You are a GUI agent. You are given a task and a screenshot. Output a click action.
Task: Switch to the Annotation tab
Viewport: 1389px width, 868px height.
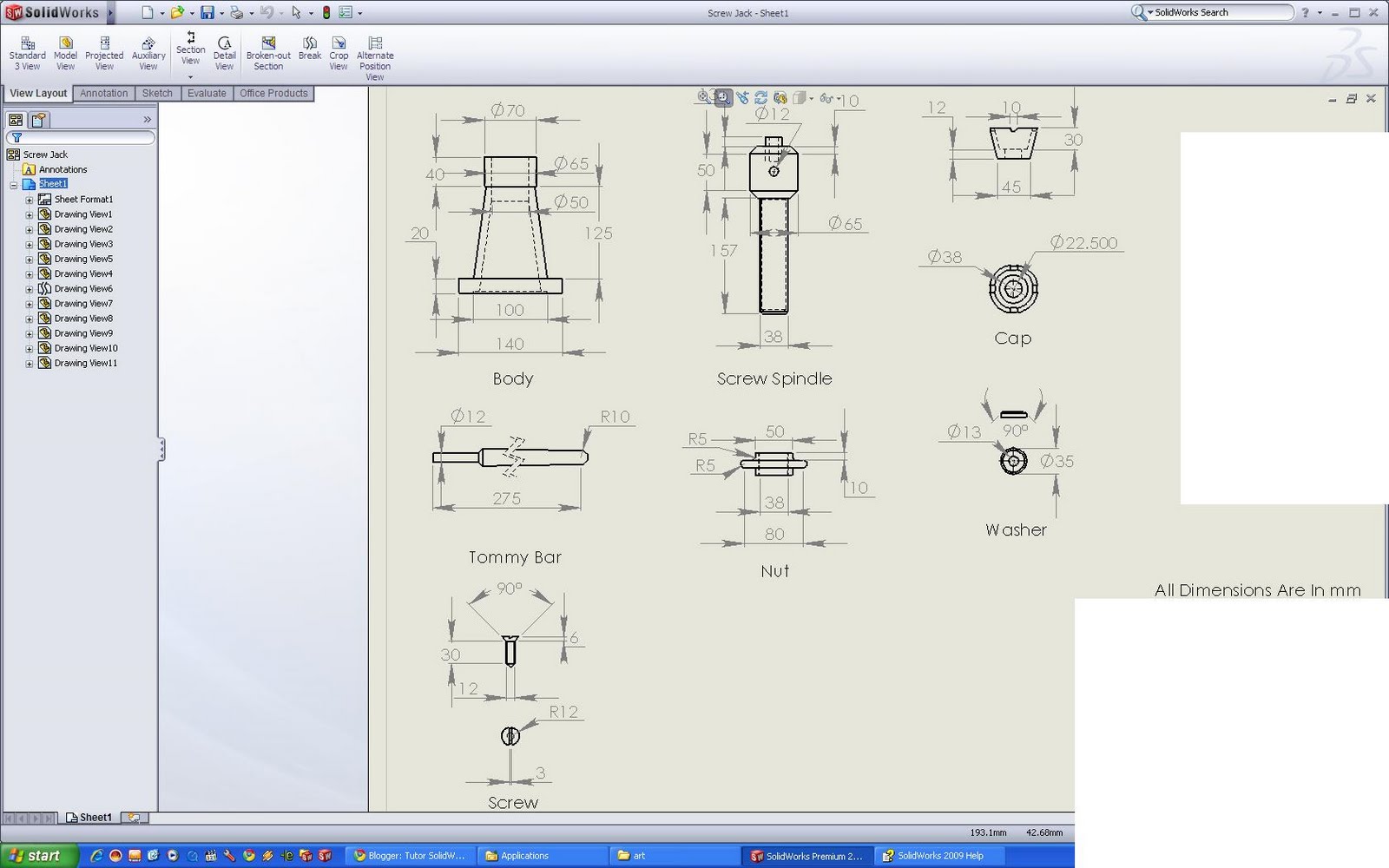[x=103, y=93]
